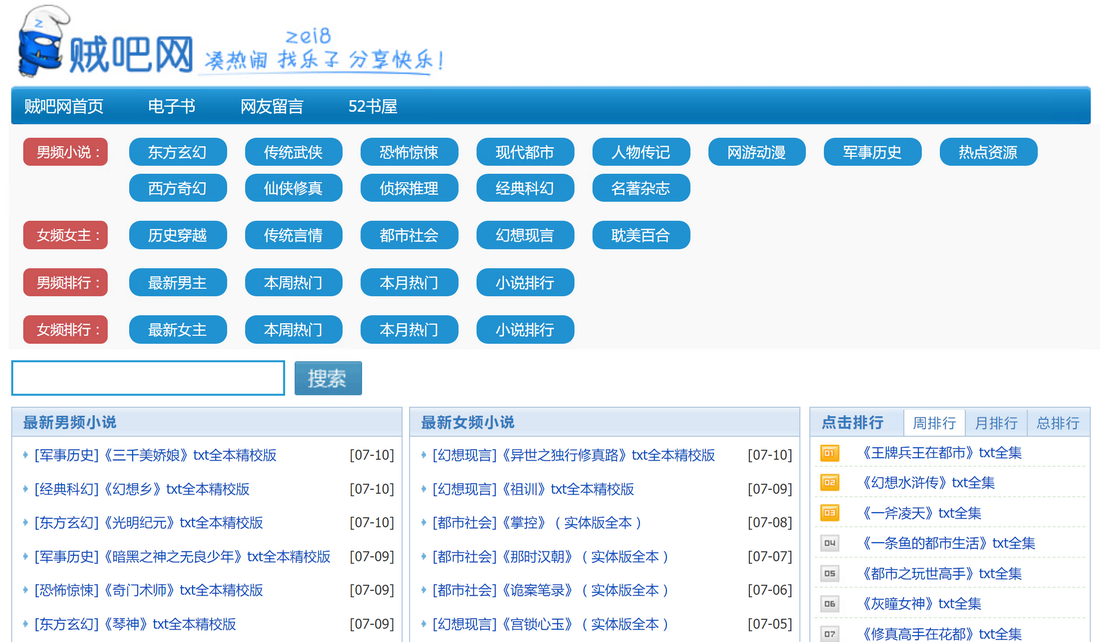Viewport: 1103px width, 642px height.
Task: Switch to the 月排行 ranking tab
Action: 995,423
